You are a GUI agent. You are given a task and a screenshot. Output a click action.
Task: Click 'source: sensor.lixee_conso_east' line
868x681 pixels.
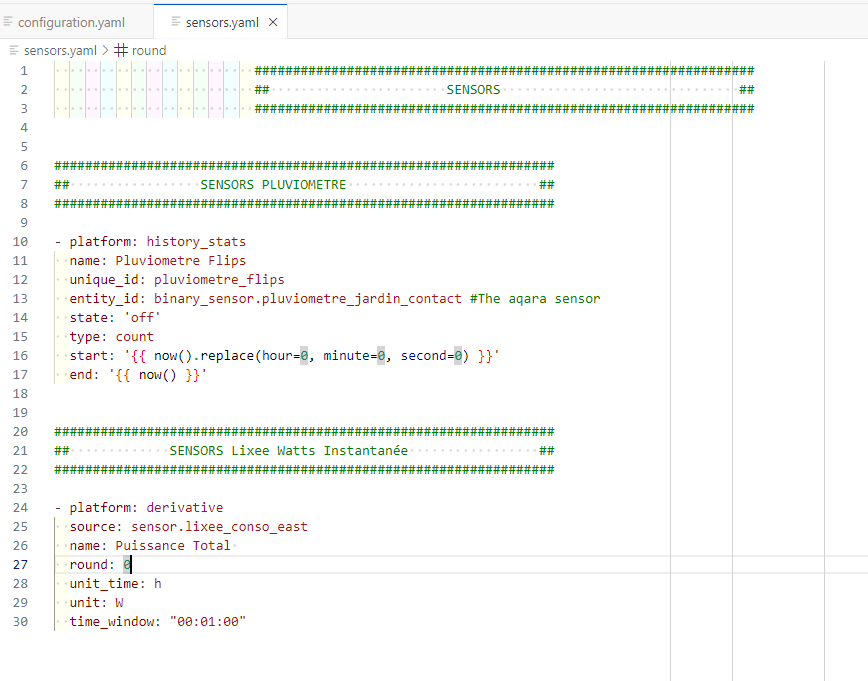[x=189, y=527]
